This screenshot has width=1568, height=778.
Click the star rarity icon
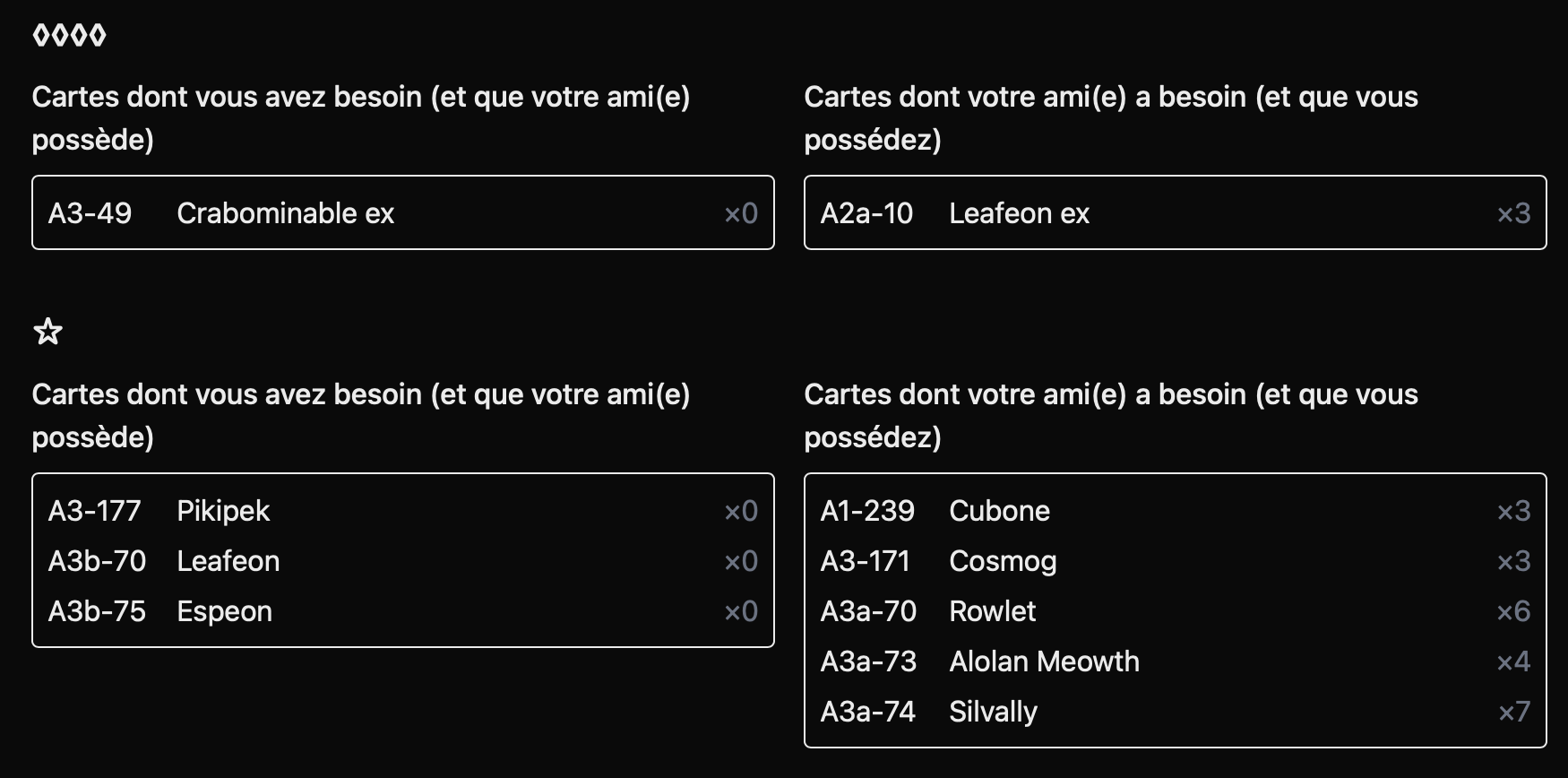(47, 333)
